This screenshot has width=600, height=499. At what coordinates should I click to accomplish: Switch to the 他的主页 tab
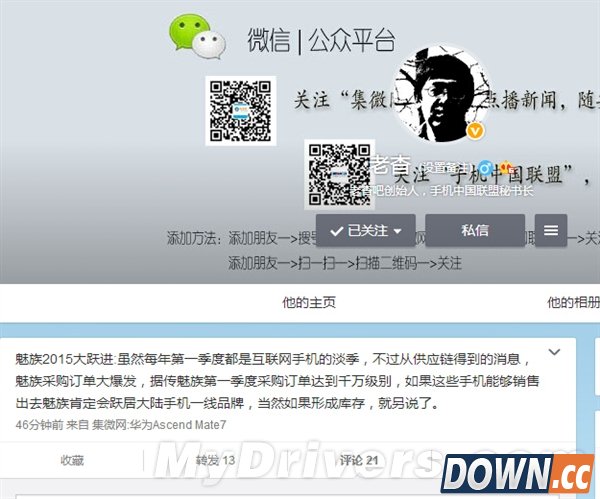pyautogui.click(x=308, y=302)
